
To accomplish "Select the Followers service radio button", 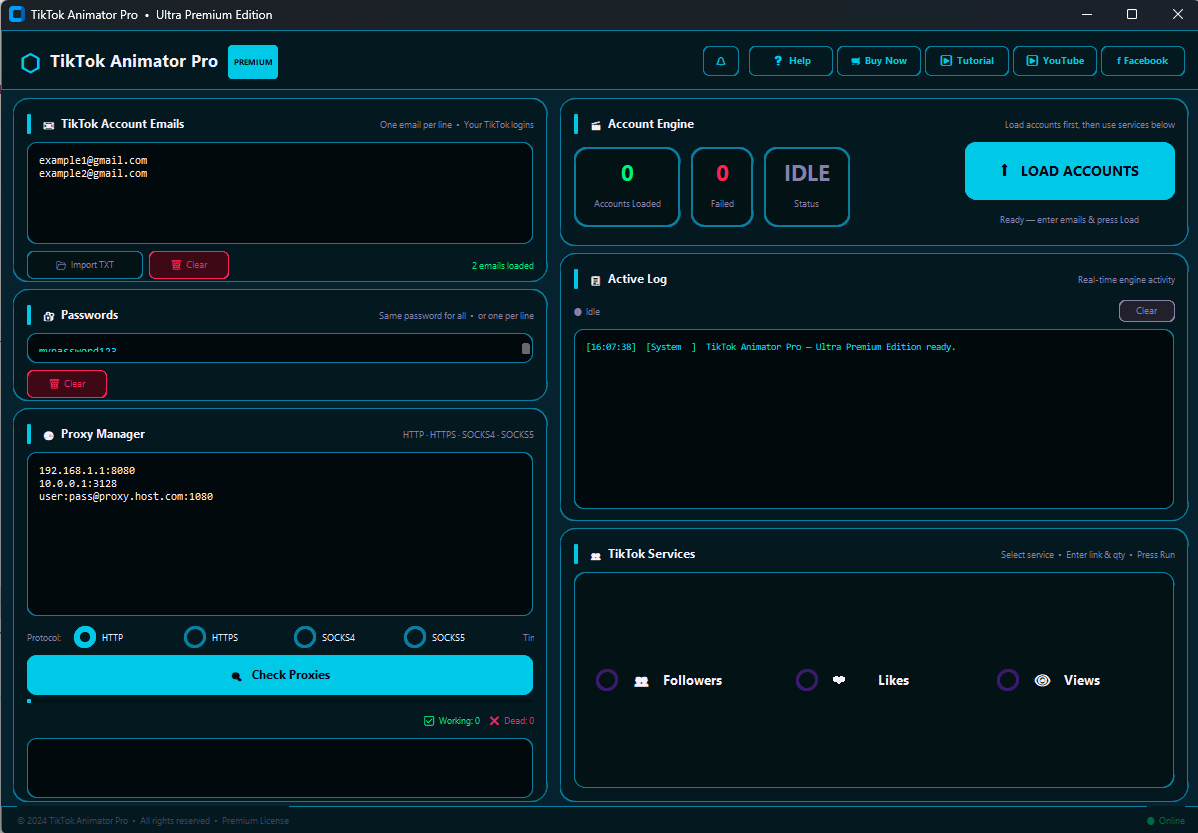I will coord(607,680).
